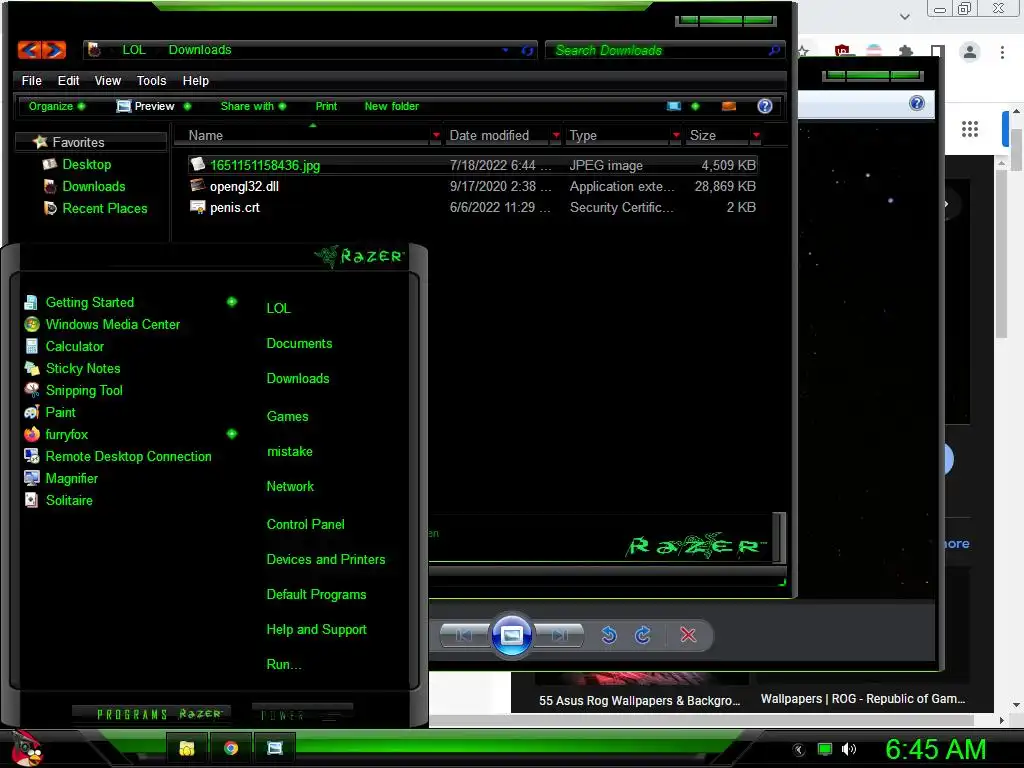Click rotate clockwise in photo viewer
1024x768 pixels.
coord(643,635)
